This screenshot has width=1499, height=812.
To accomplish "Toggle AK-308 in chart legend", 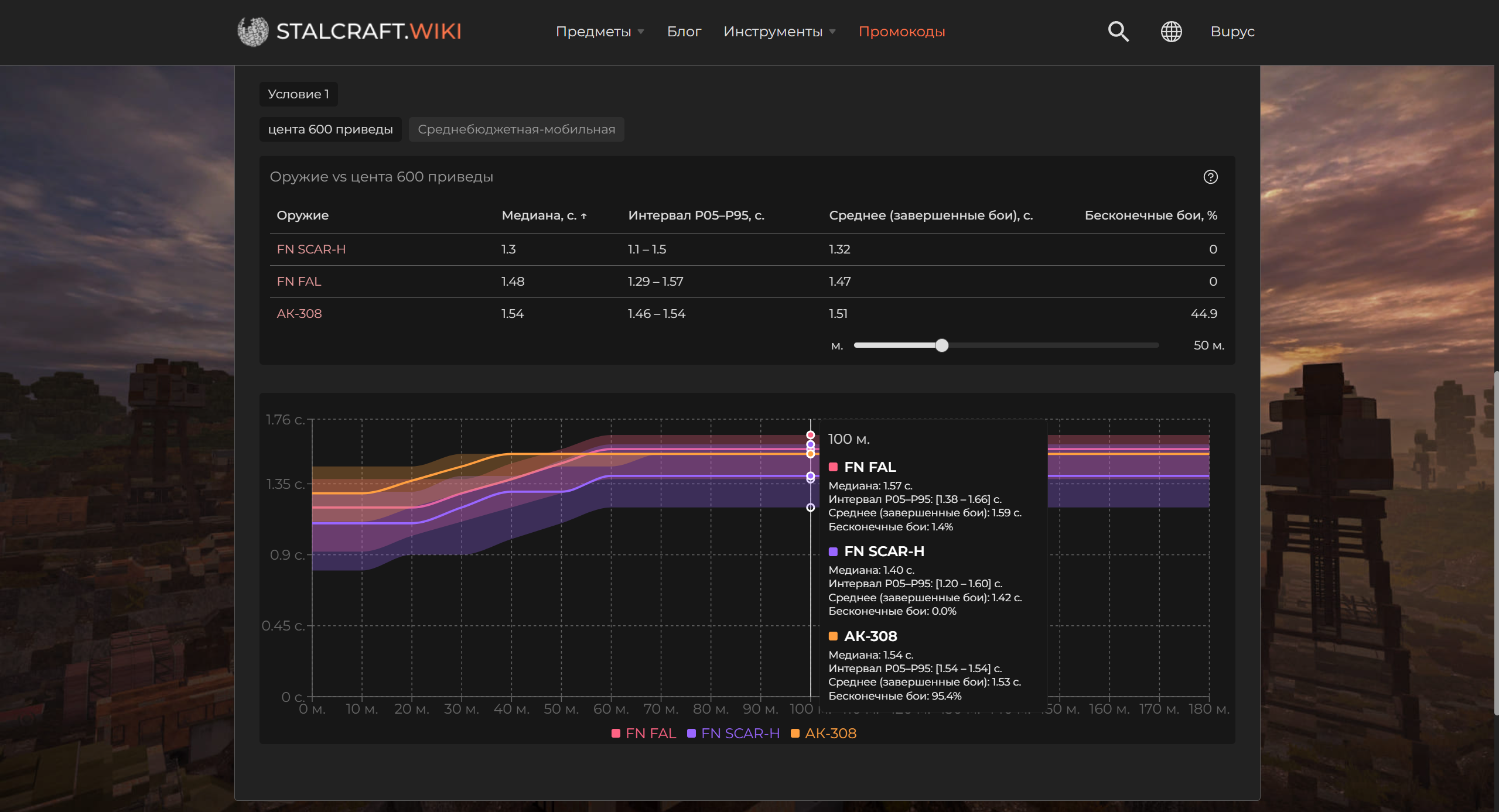I will click(823, 733).
